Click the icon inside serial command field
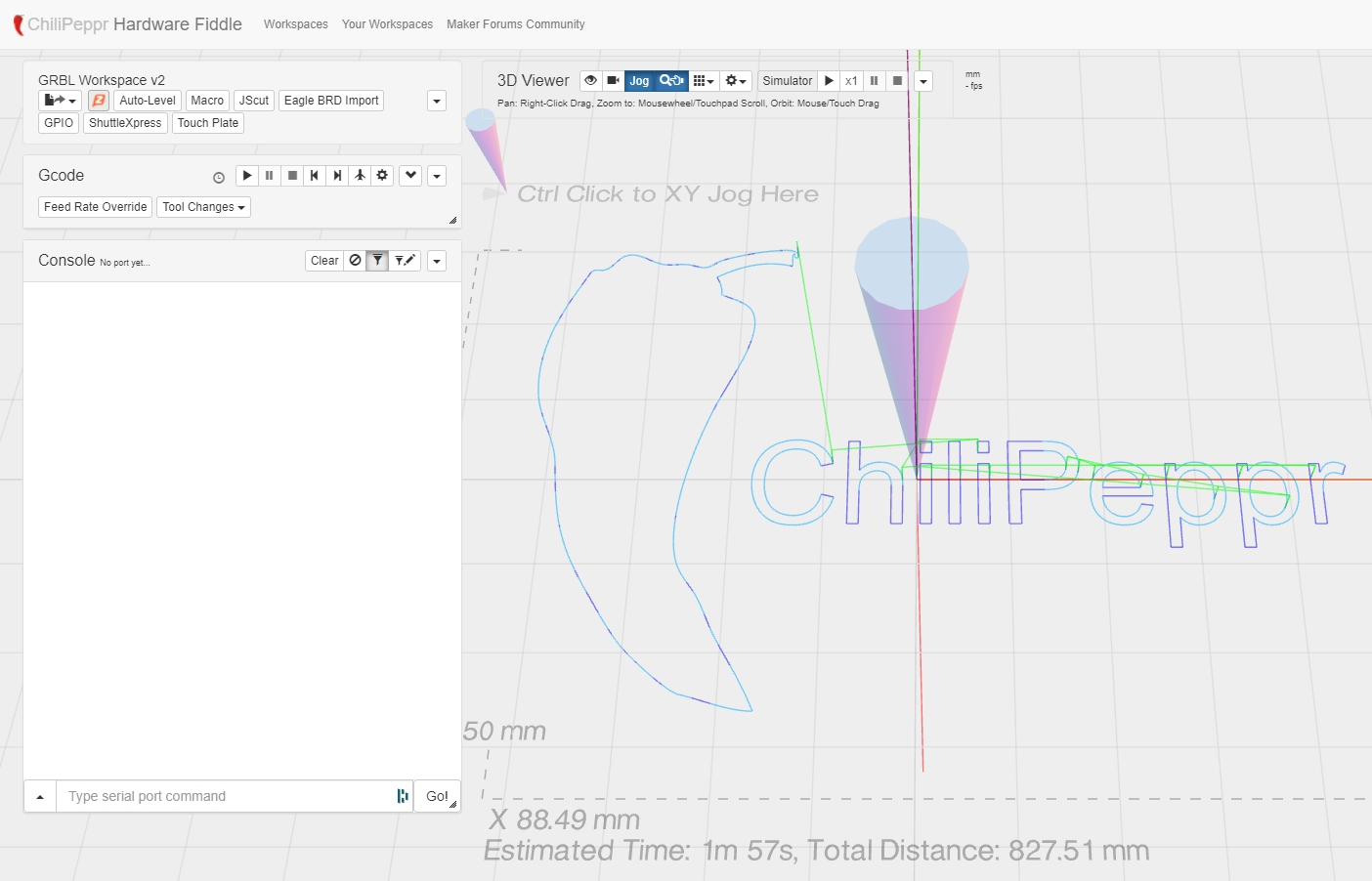1372x881 pixels. 402,796
